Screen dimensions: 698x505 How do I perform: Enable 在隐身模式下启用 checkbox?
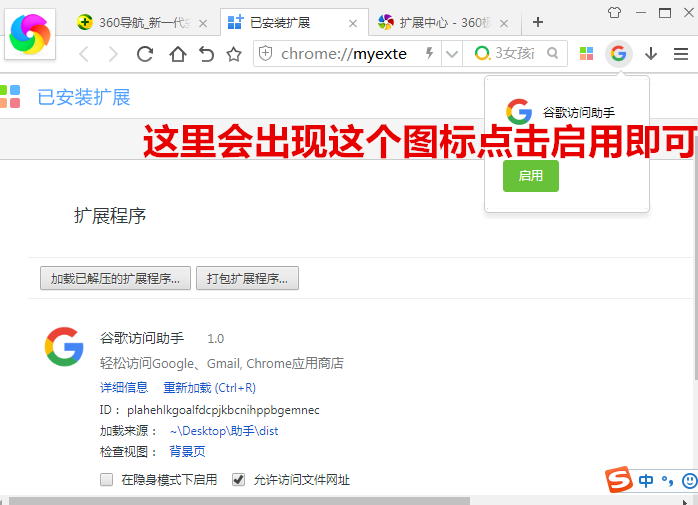click(x=106, y=480)
